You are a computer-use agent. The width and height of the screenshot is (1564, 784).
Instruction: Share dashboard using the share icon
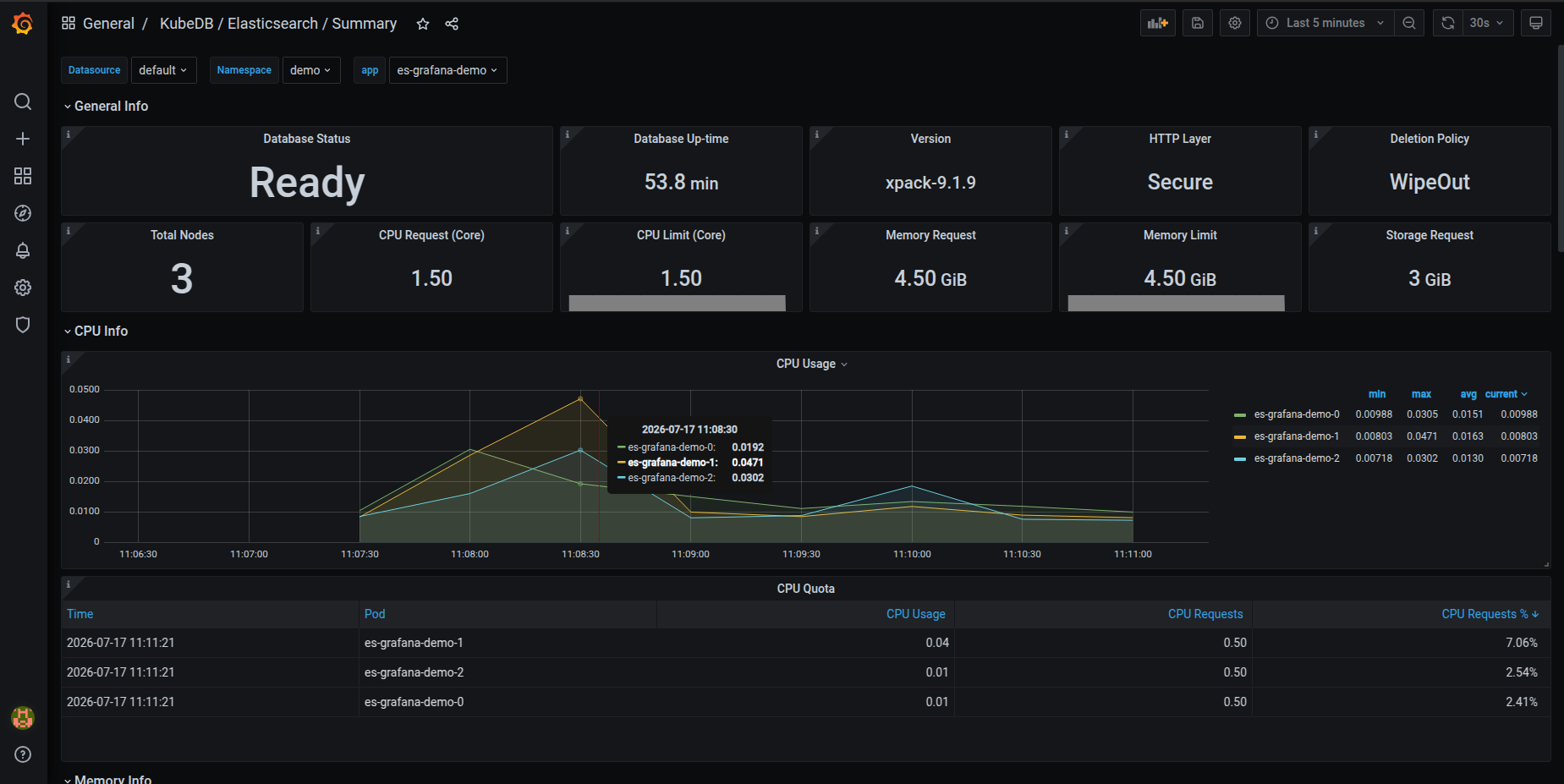[x=452, y=24]
